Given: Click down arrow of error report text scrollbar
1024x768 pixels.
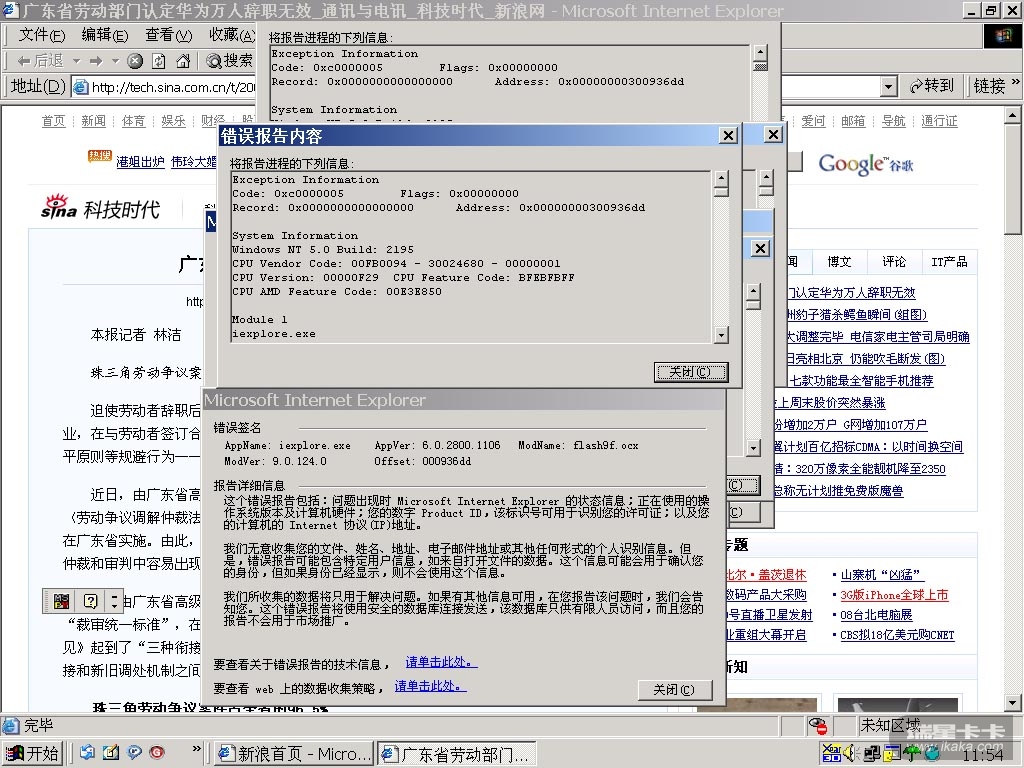Looking at the screenshot, I should pyautogui.click(x=721, y=336).
